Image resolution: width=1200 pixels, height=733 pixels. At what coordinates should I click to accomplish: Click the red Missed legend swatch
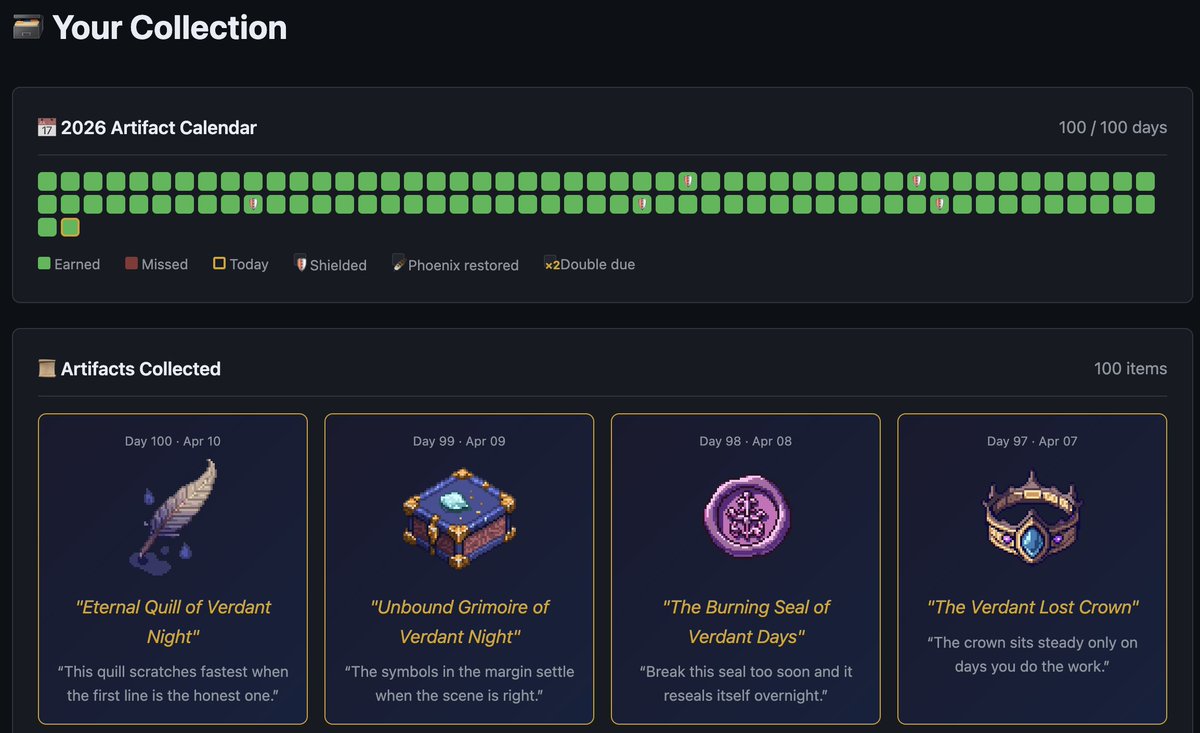pyautogui.click(x=131, y=264)
